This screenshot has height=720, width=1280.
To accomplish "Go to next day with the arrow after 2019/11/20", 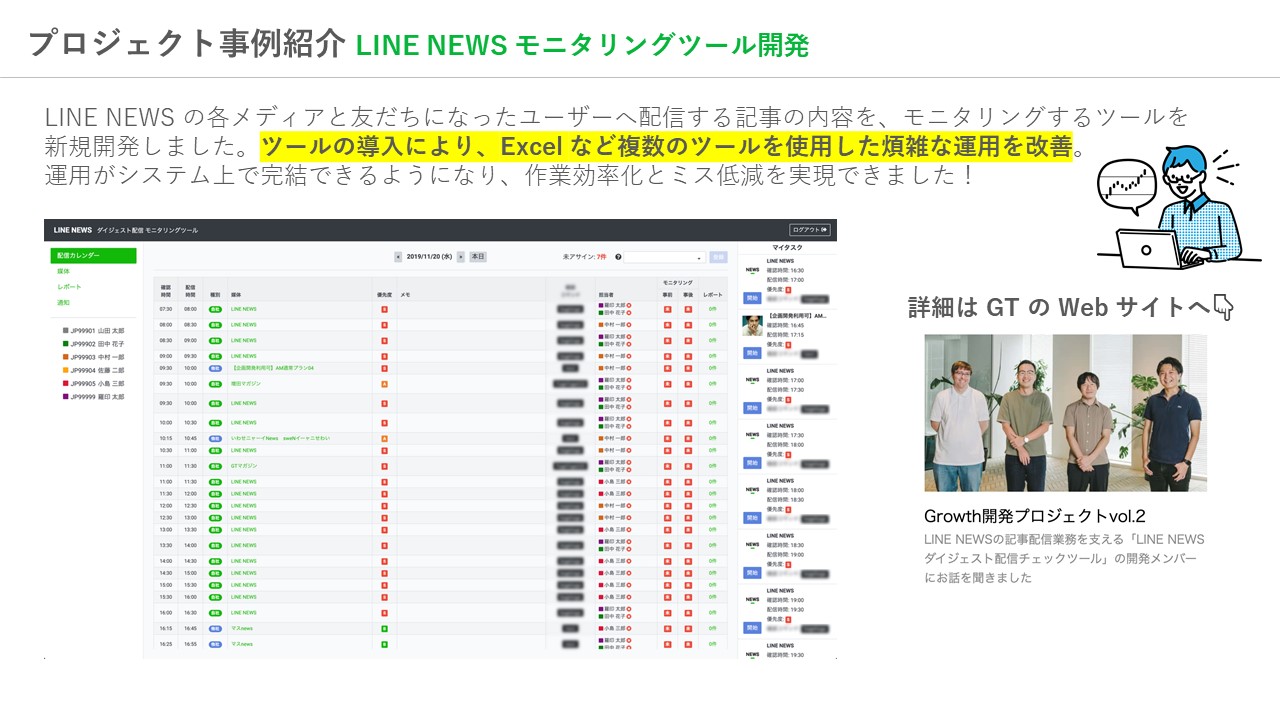I will click(461, 257).
